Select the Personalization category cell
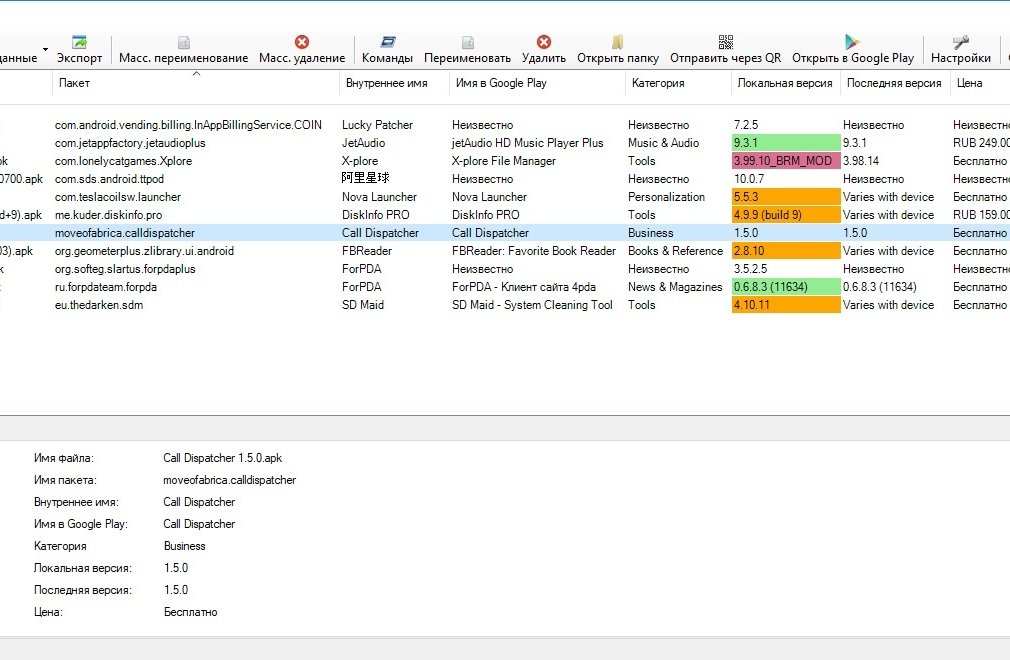The image size is (1010, 660). pos(667,197)
